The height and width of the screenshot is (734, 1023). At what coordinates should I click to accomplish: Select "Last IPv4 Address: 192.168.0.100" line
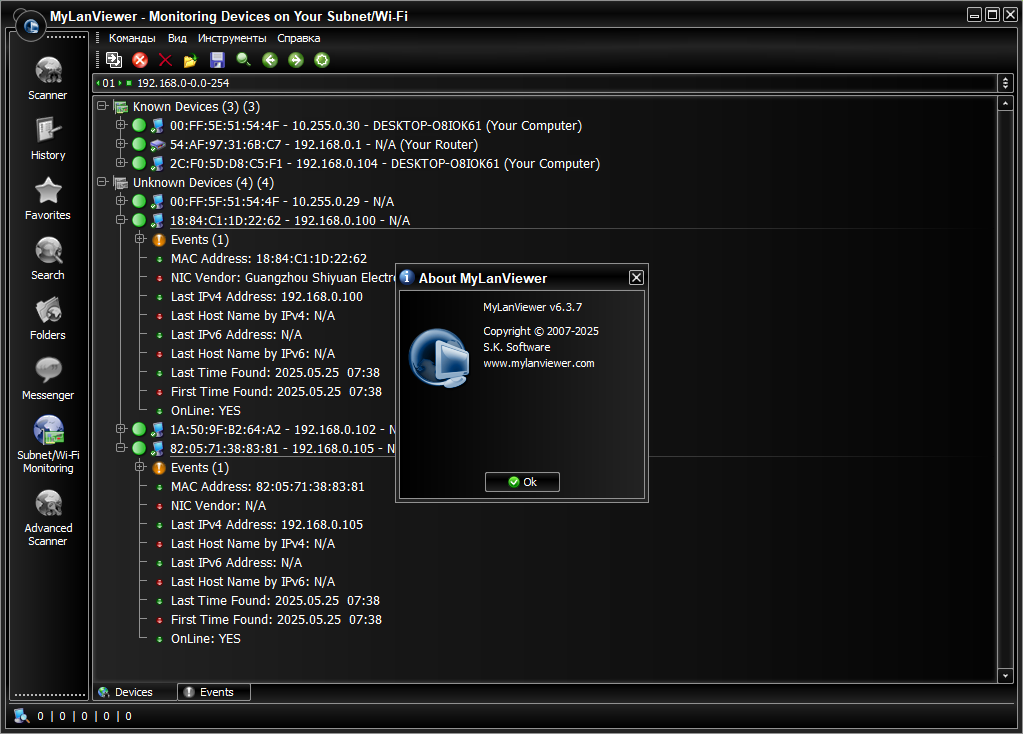(x=267, y=297)
